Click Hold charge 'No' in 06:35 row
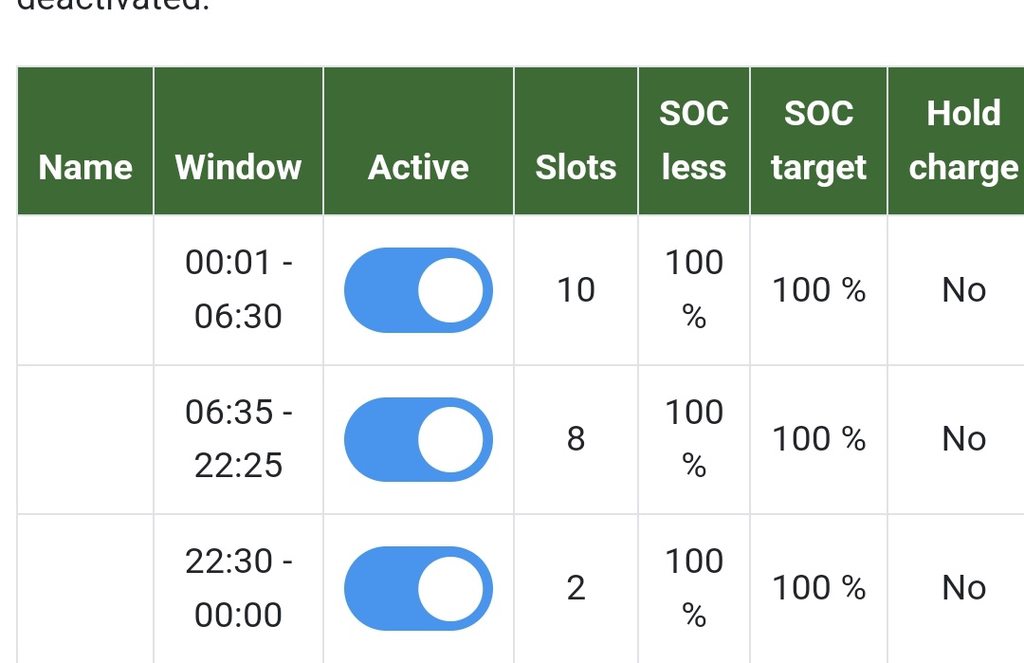 point(963,439)
